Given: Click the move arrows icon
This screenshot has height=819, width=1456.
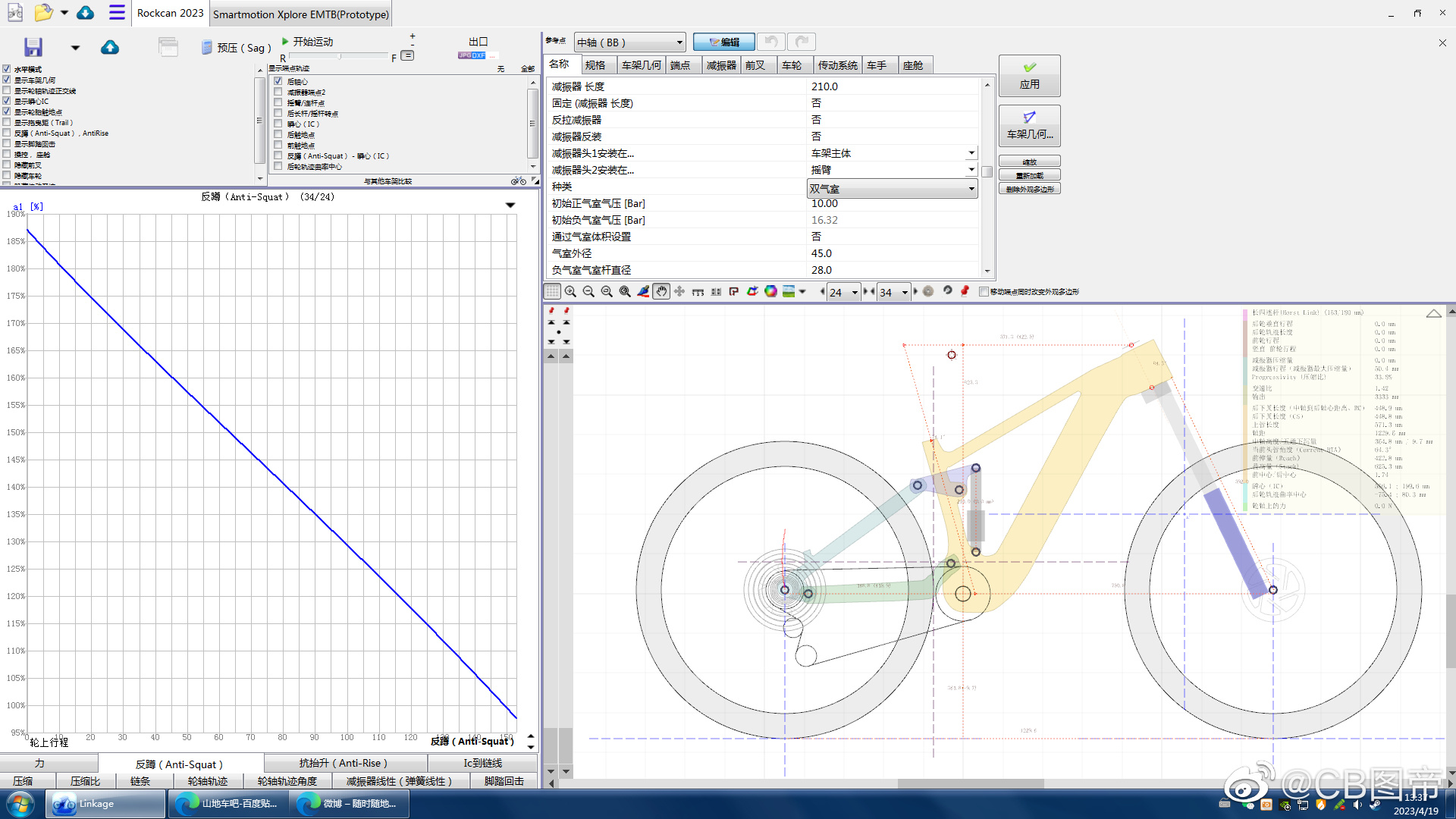Looking at the screenshot, I should click(679, 291).
